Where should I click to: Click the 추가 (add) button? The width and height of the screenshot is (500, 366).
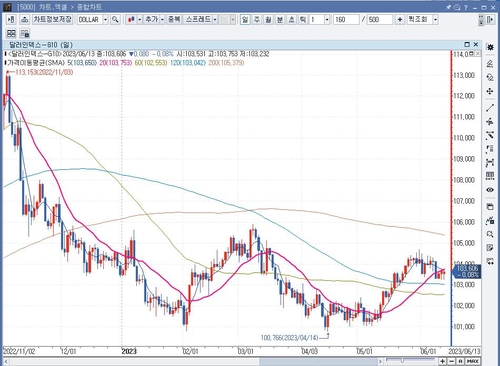(151, 20)
